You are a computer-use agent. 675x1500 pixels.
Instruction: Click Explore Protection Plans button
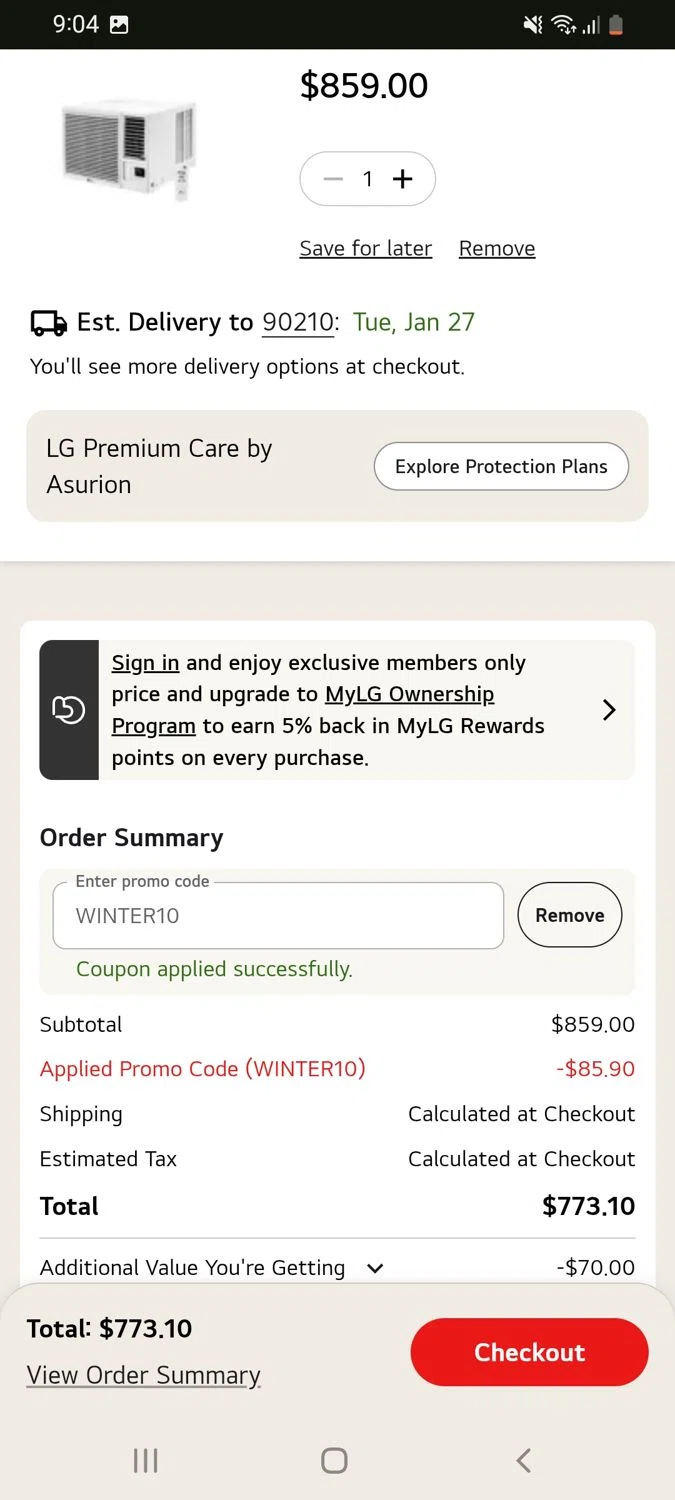(x=501, y=467)
